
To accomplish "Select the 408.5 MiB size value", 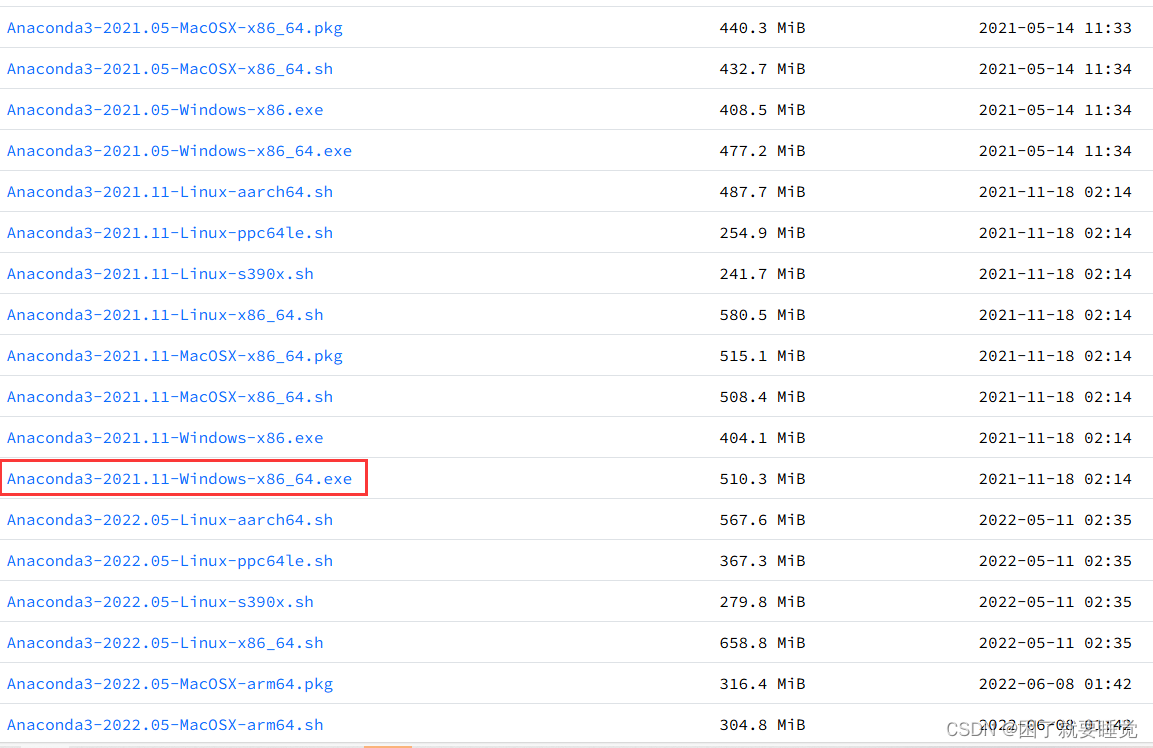I will 763,110.
